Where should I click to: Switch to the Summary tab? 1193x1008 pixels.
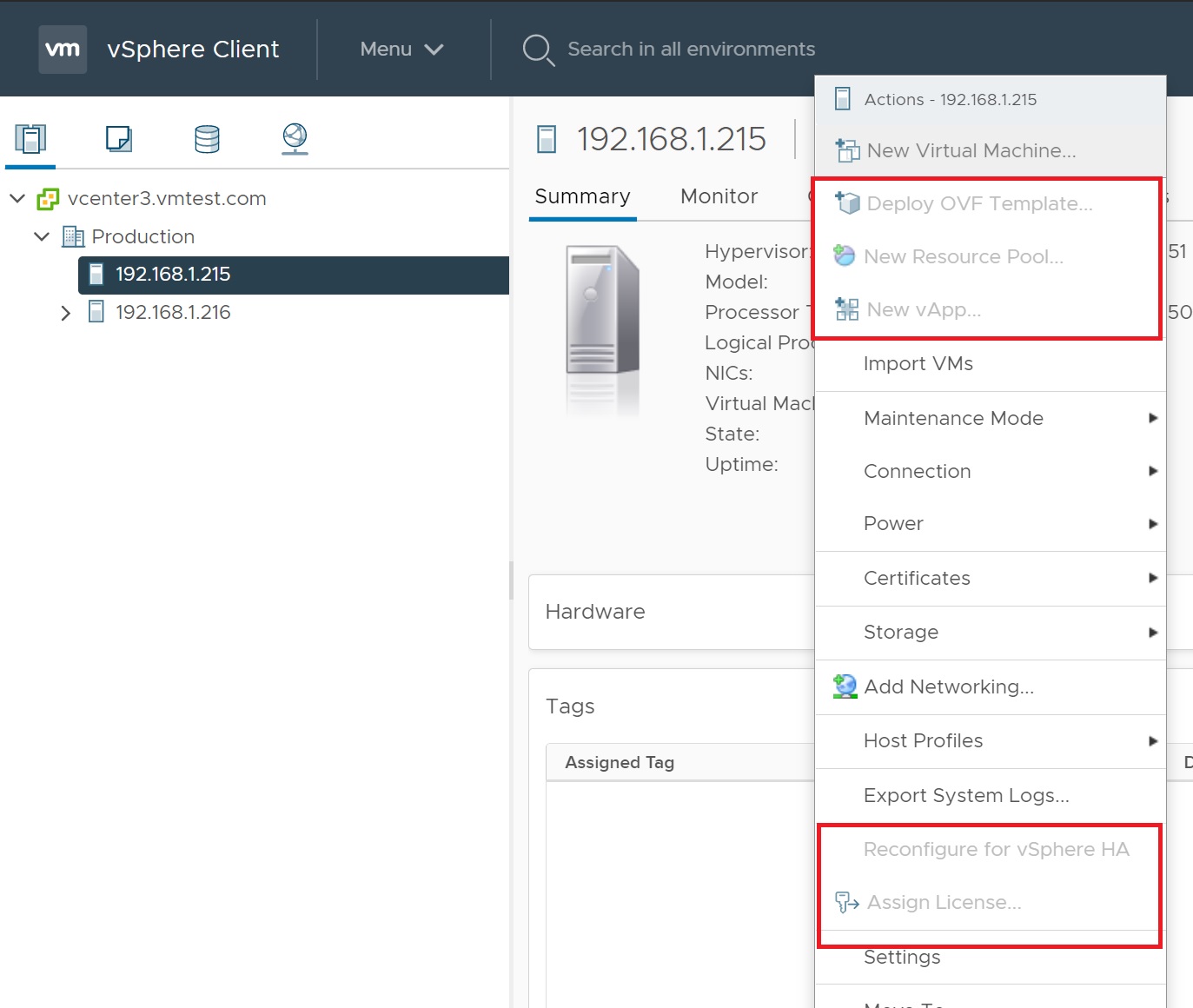tap(582, 197)
